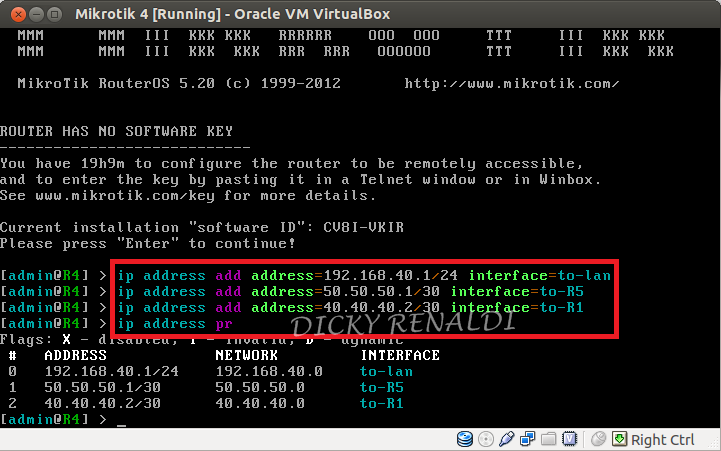The height and width of the screenshot is (451, 721).
Task: Click the optical disc drive icon
Action: pyautogui.click(x=486, y=440)
